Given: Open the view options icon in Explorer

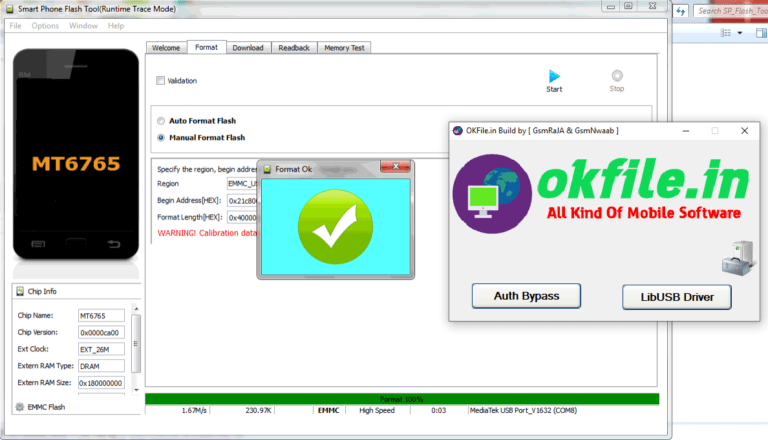Looking at the screenshot, I should pyautogui.click(x=726, y=33).
